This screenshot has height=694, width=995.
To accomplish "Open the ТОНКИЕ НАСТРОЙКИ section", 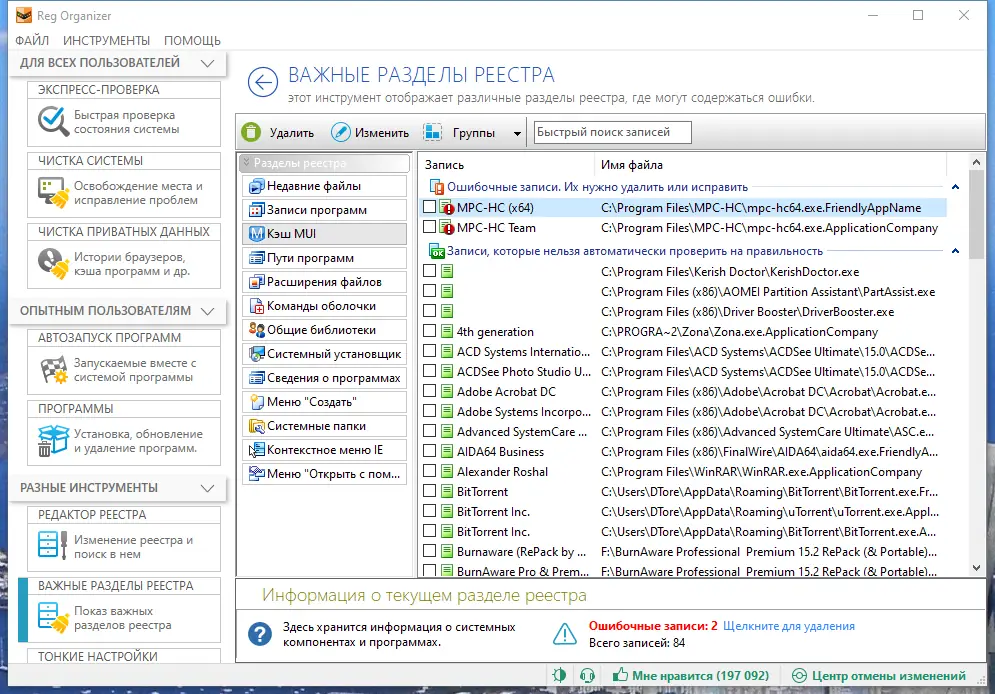I will pyautogui.click(x=124, y=656).
